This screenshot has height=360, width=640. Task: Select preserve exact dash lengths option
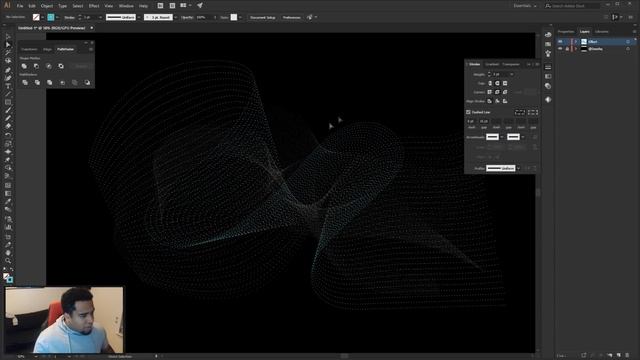520,112
